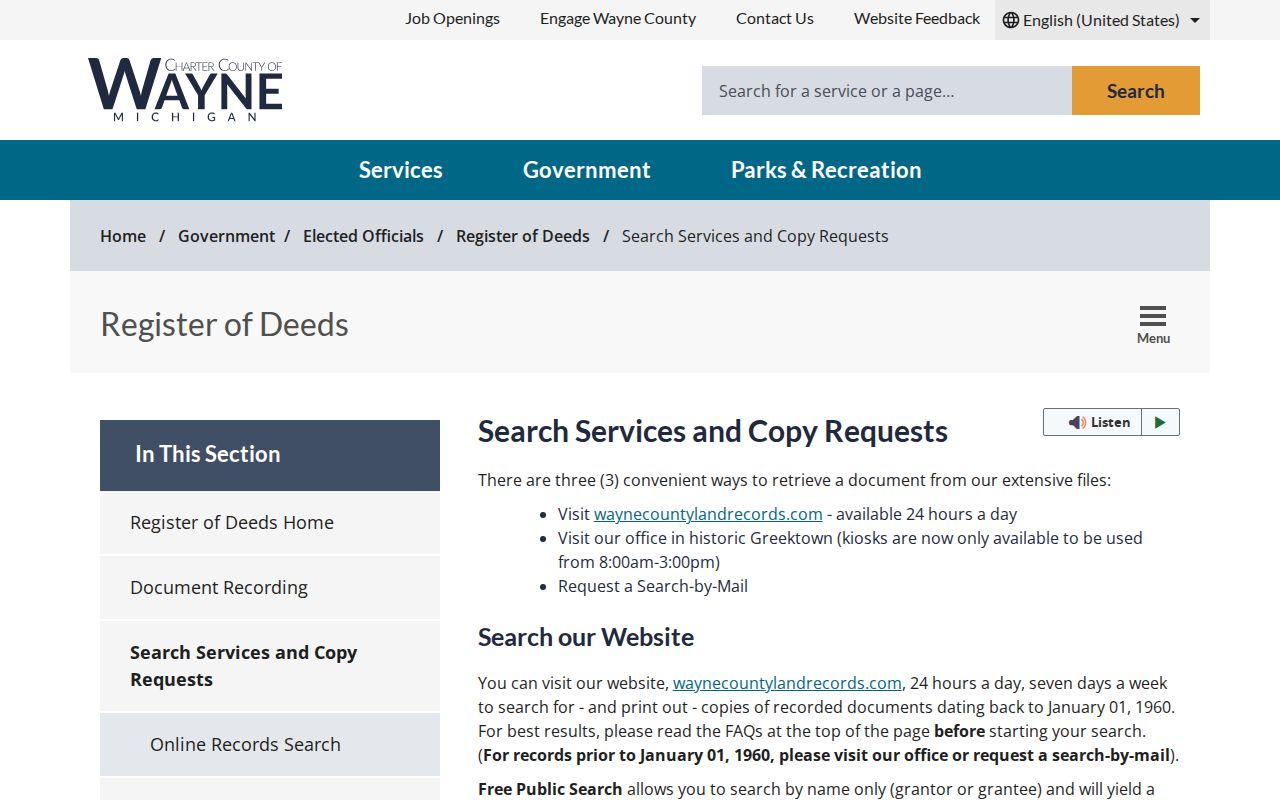
Task: Go to Job Openings
Action: [452, 19]
